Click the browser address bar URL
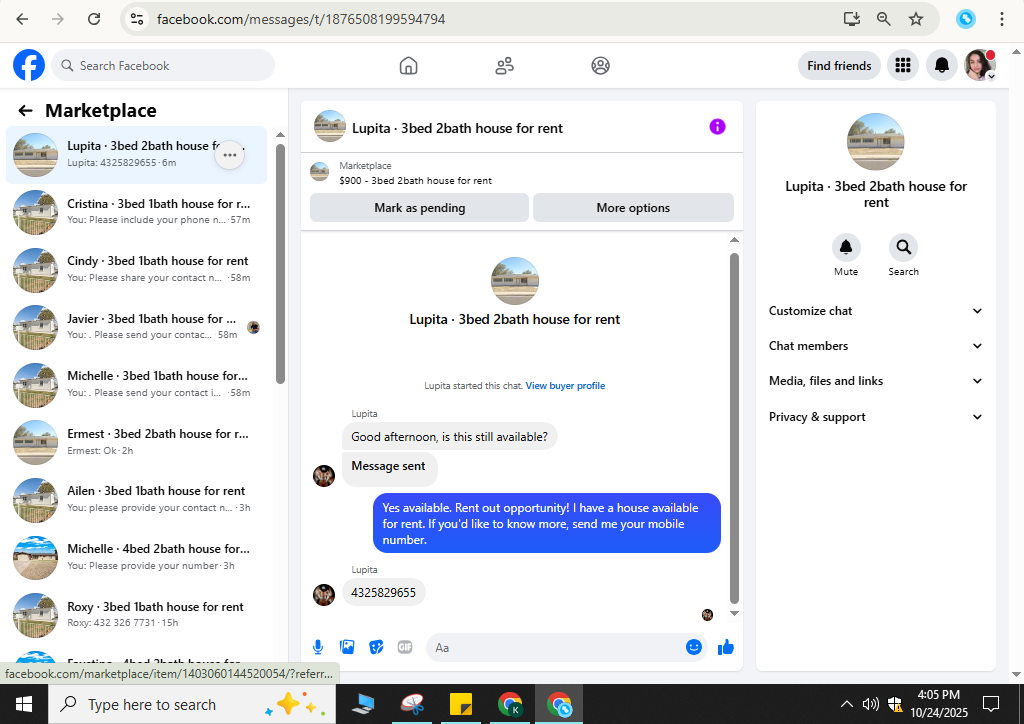The height and width of the screenshot is (724, 1024). tap(301, 19)
